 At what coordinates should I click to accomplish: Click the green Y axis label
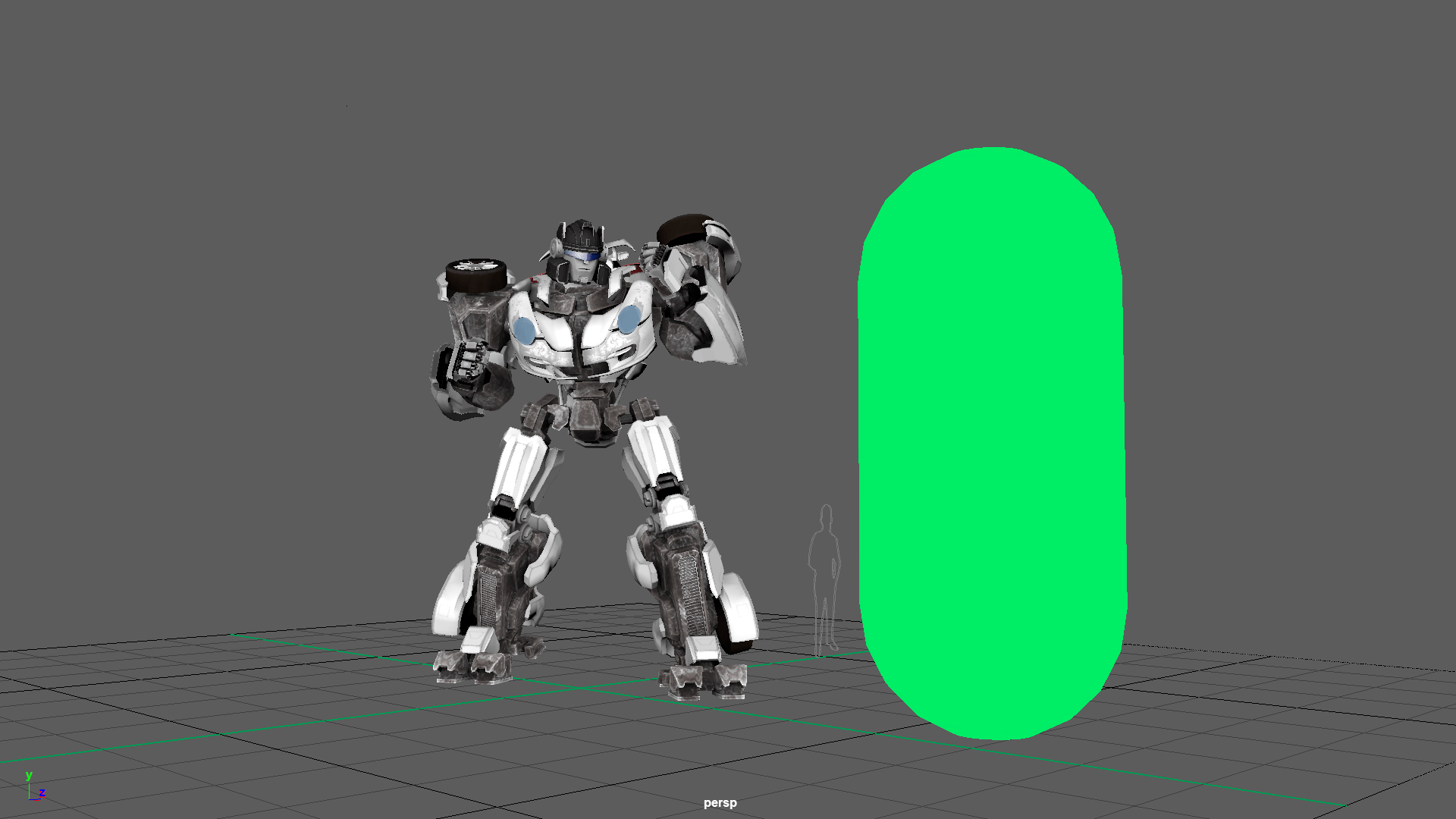tap(29, 775)
